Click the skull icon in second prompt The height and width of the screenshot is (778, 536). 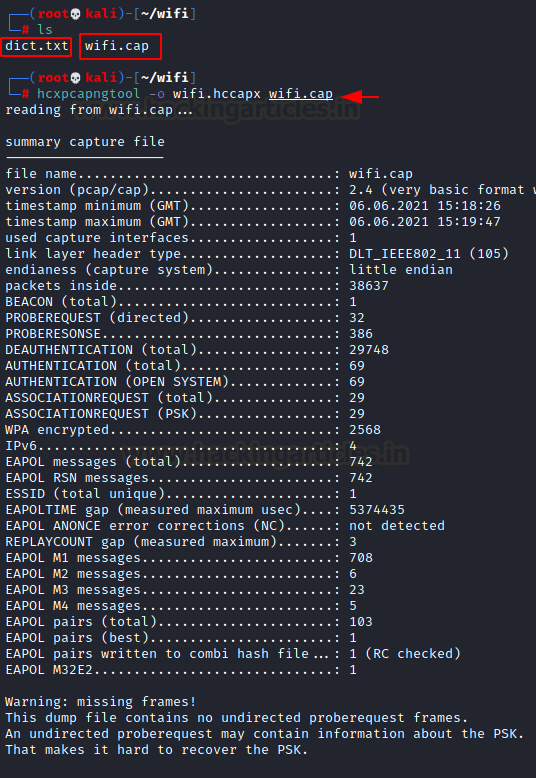tap(75, 78)
